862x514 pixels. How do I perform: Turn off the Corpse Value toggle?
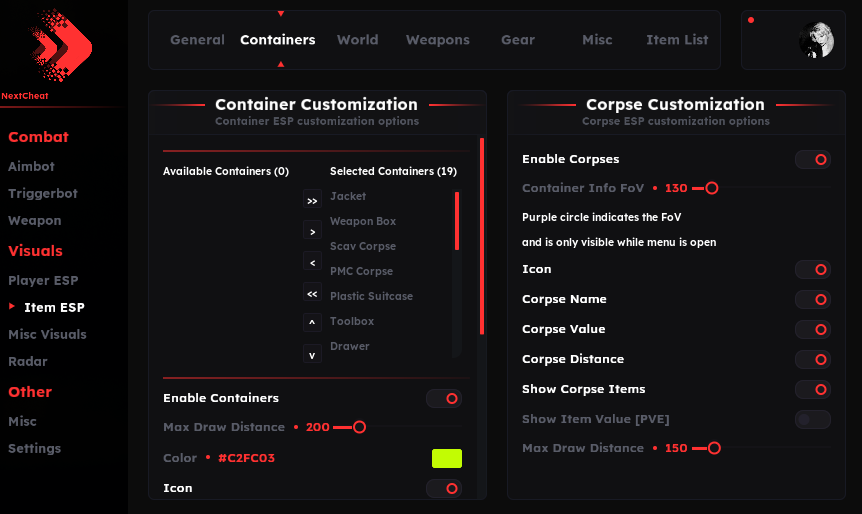point(813,330)
